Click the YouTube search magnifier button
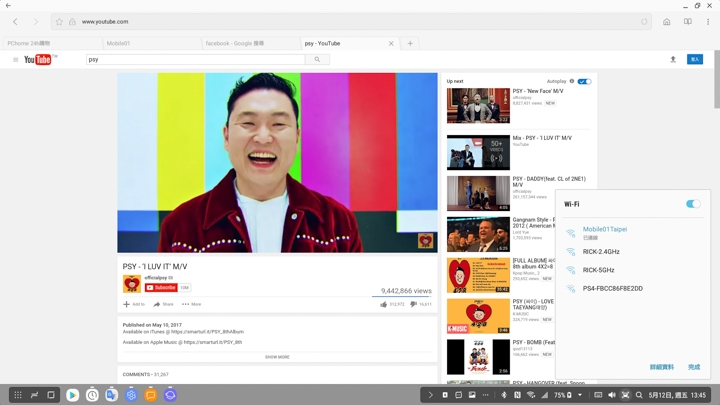720x405 pixels. point(317,59)
